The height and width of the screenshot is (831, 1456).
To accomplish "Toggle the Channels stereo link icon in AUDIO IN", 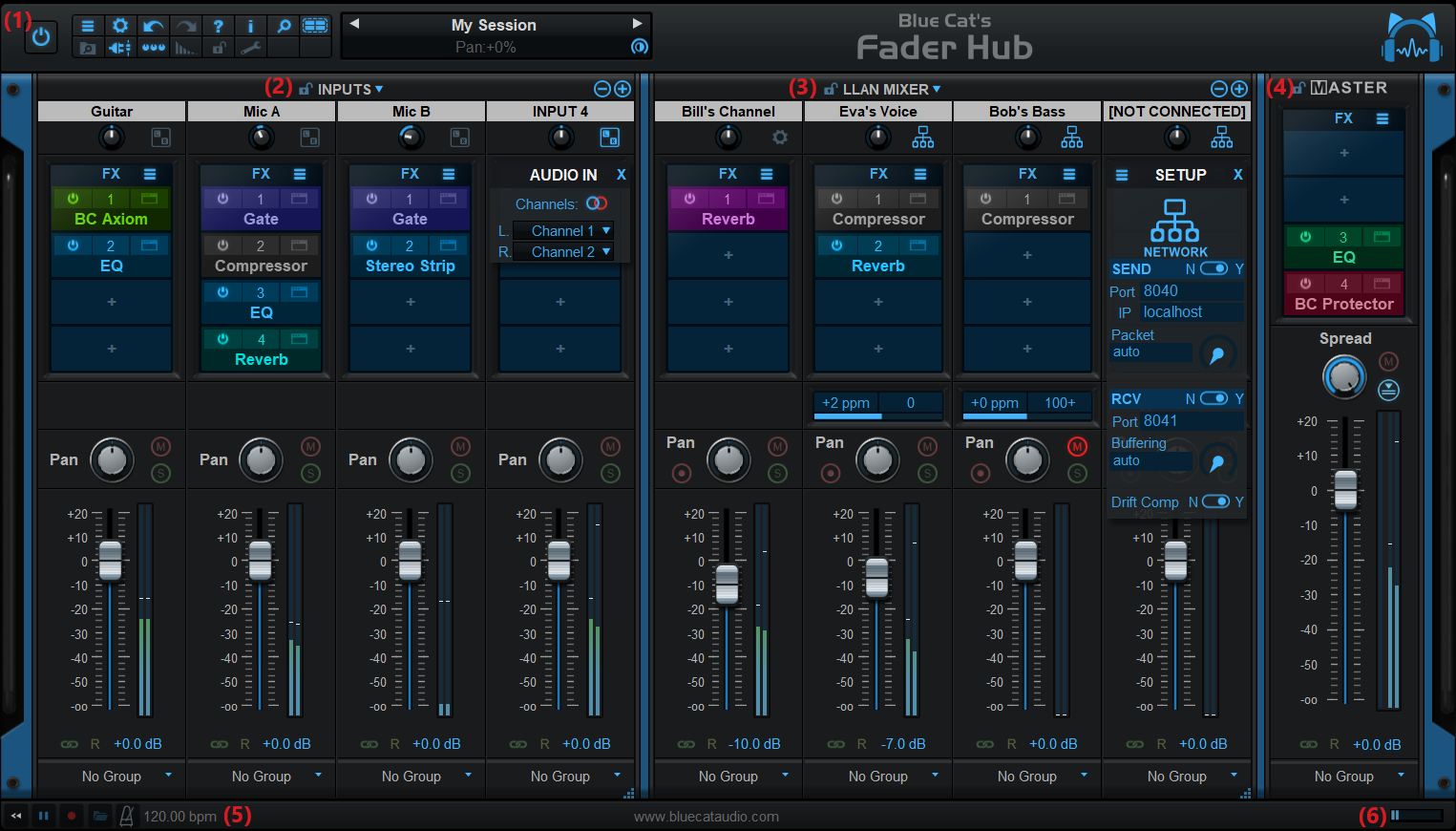I will (597, 203).
